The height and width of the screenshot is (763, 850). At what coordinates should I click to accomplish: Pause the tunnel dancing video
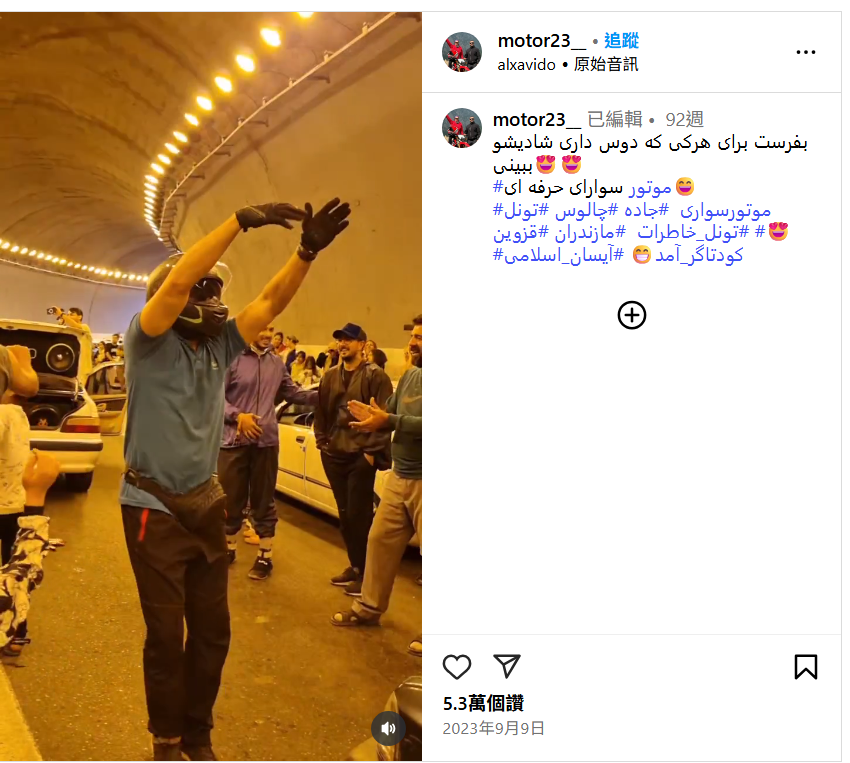click(x=211, y=386)
